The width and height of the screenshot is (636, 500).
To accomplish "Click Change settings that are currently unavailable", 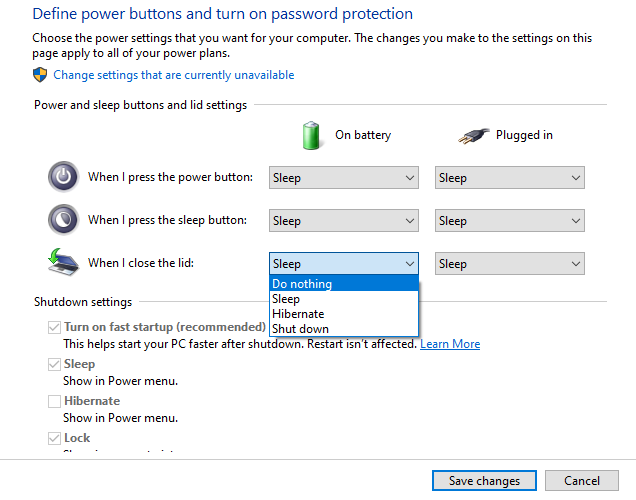I will (x=174, y=75).
